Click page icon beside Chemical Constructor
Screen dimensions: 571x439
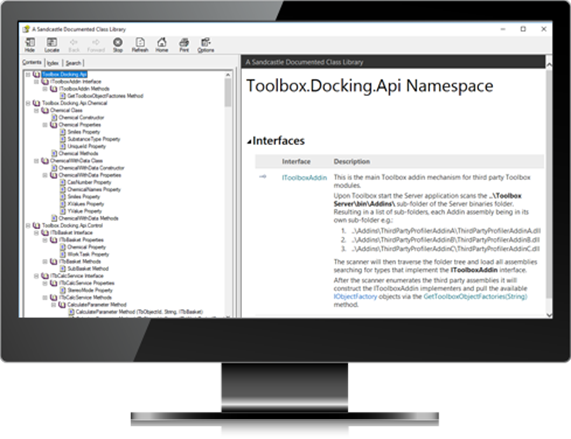(54, 117)
